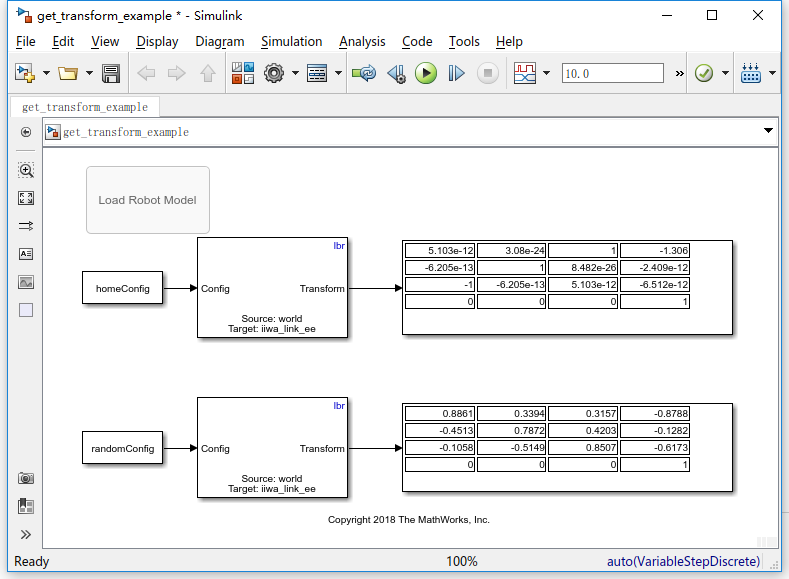Image resolution: width=789 pixels, height=579 pixels.
Task: Show more toolbar items via double chevron
Action: click(679, 73)
